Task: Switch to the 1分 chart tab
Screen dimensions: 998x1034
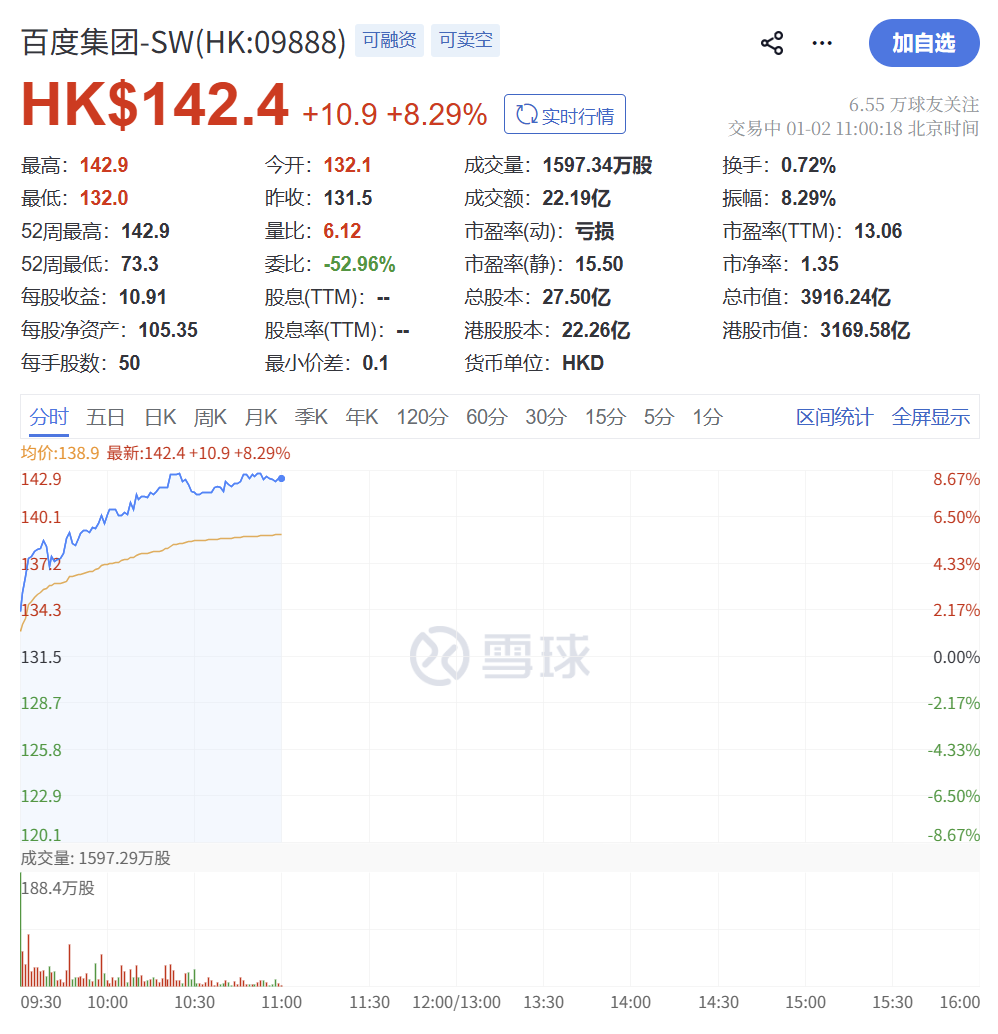Action: [708, 417]
